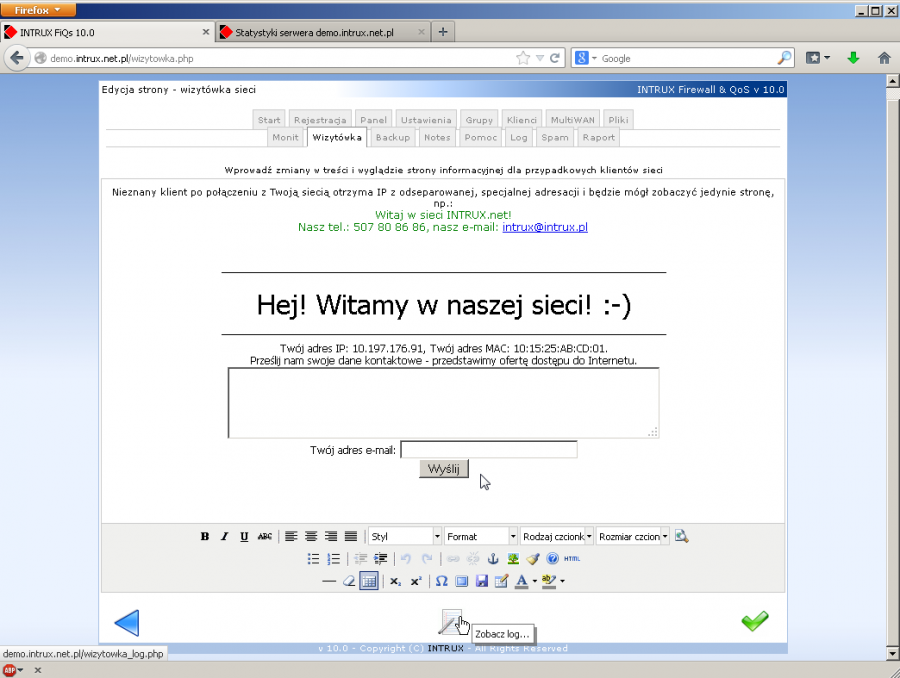Screen dimensions: 900x678
Task: Apply superscript formatting
Action: 416,581
